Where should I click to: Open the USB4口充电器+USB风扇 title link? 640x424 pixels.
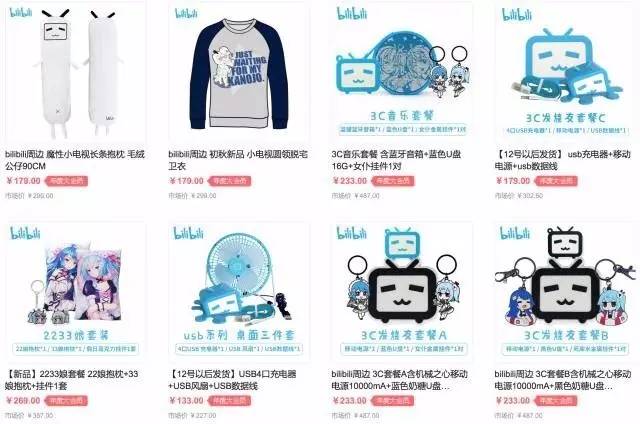232,380
